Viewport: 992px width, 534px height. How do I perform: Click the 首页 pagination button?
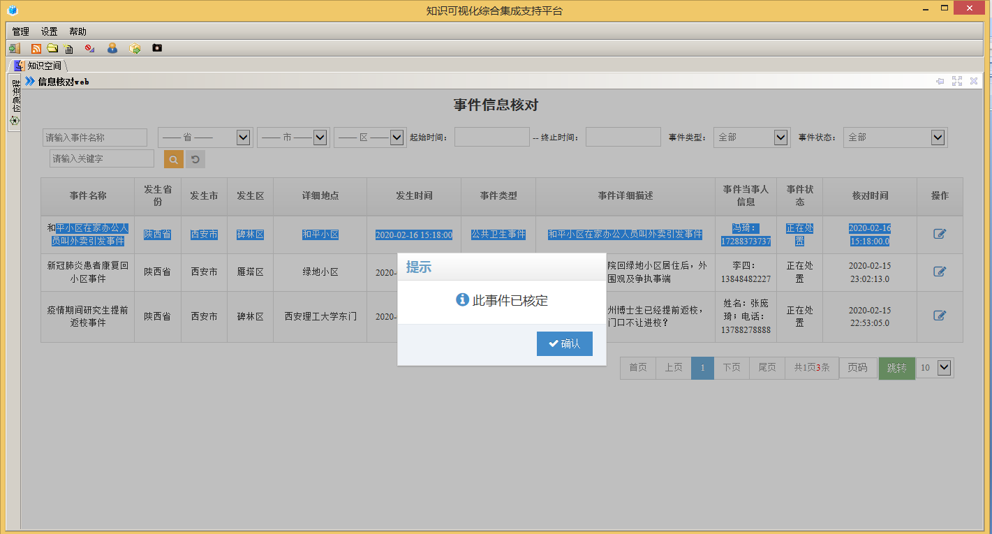pos(638,368)
